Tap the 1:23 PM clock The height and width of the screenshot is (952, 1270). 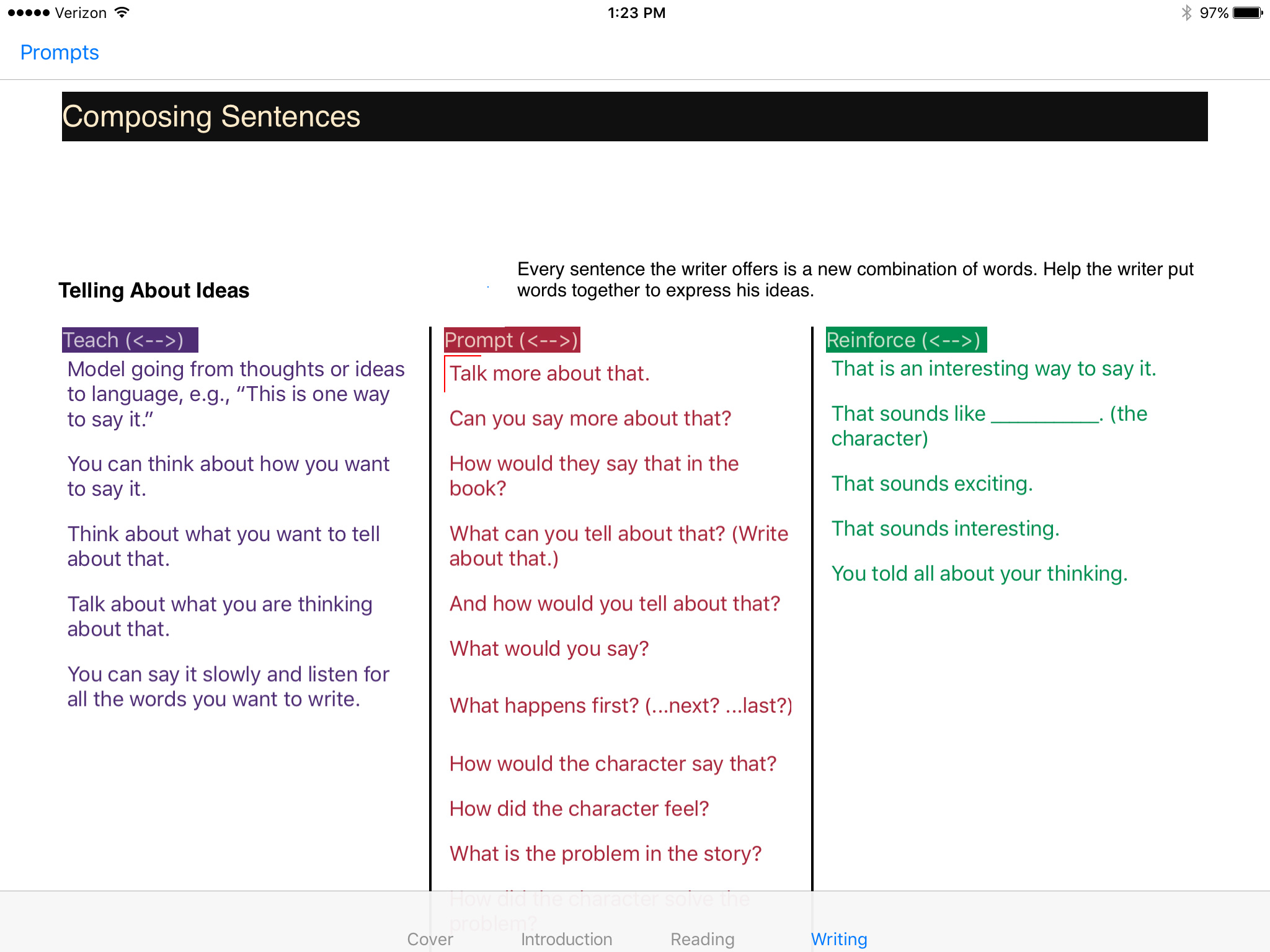click(x=636, y=13)
